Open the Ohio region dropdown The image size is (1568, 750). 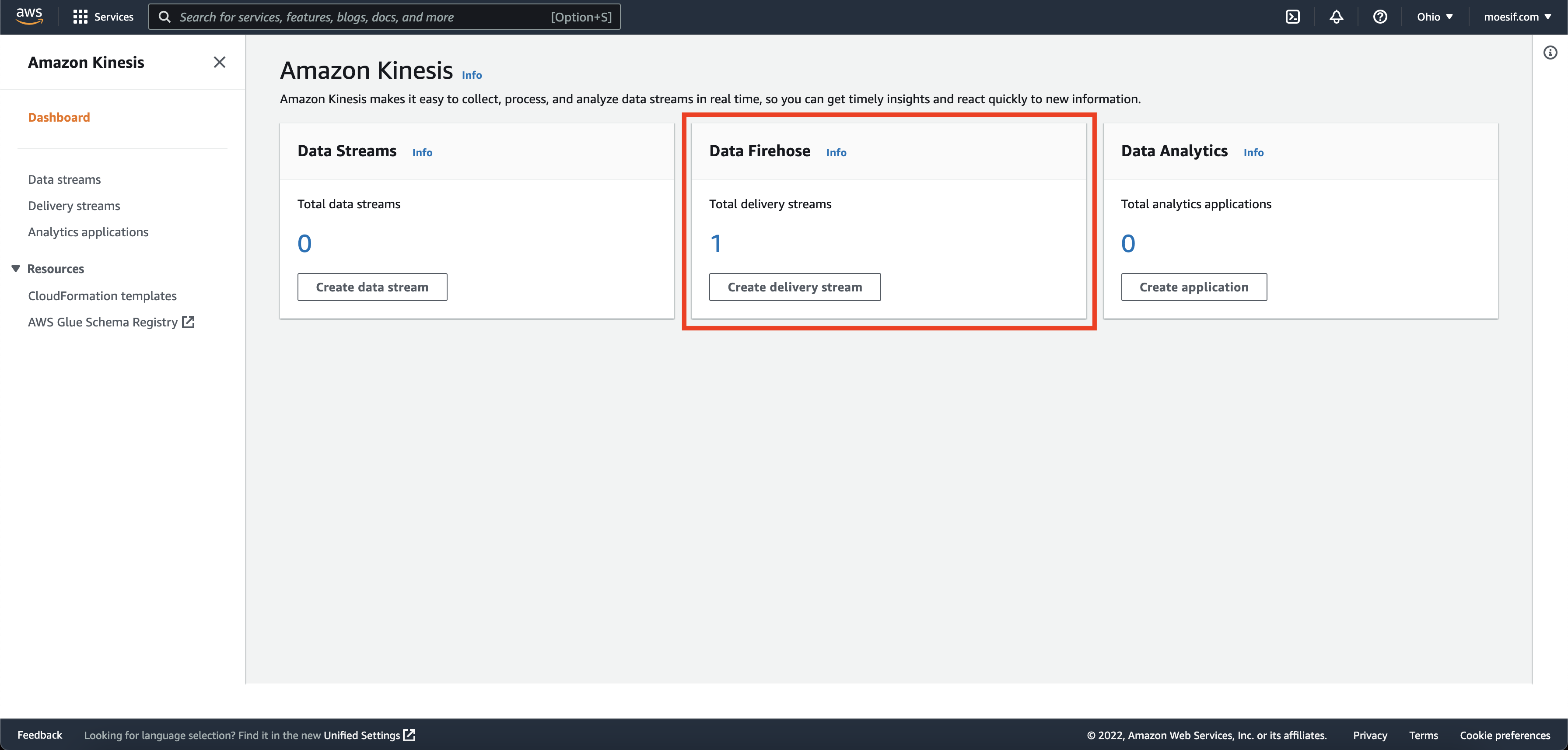[1434, 17]
